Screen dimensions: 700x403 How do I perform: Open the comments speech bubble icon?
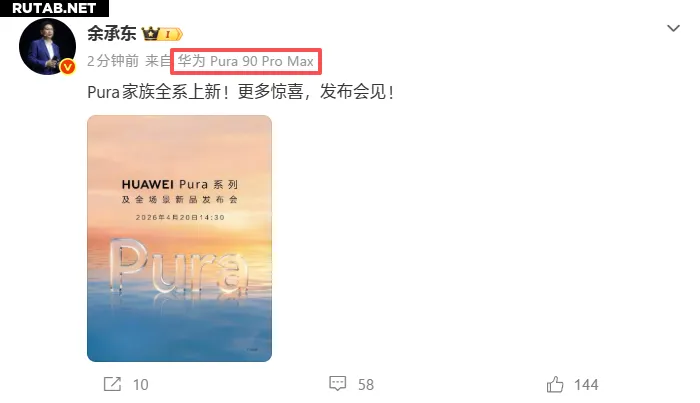click(x=338, y=383)
